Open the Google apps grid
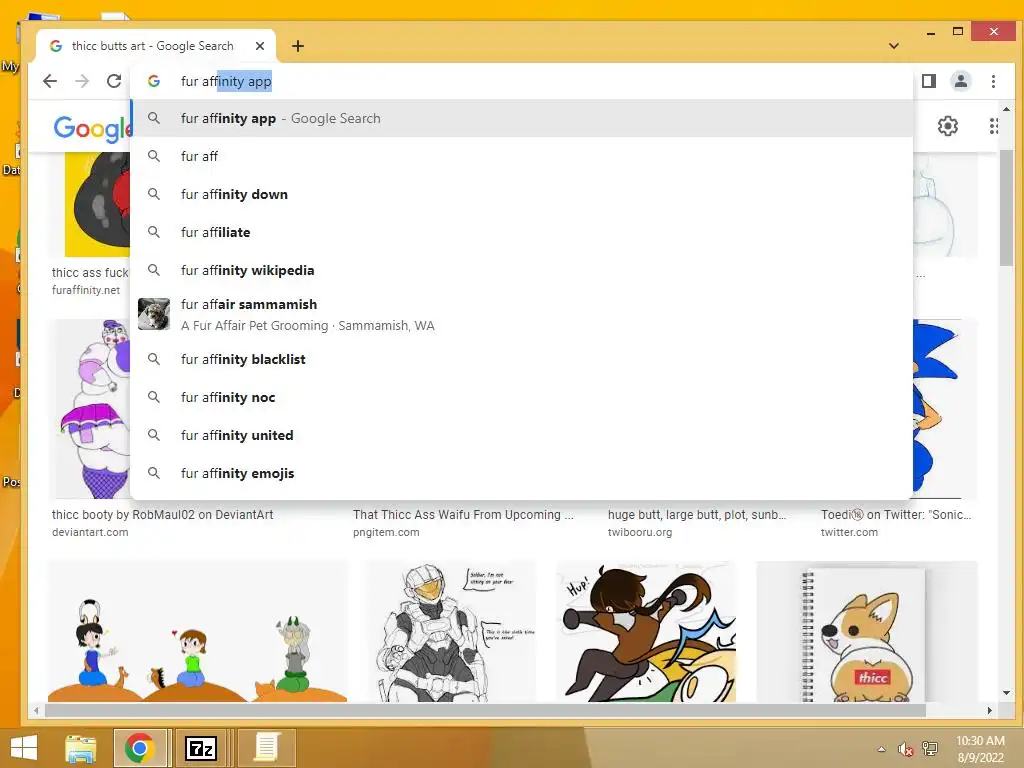1024x768 pixels. (x=993, y=126)
